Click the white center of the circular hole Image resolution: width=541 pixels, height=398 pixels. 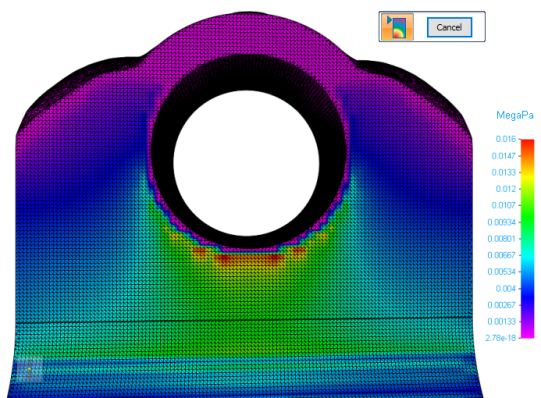246,163
